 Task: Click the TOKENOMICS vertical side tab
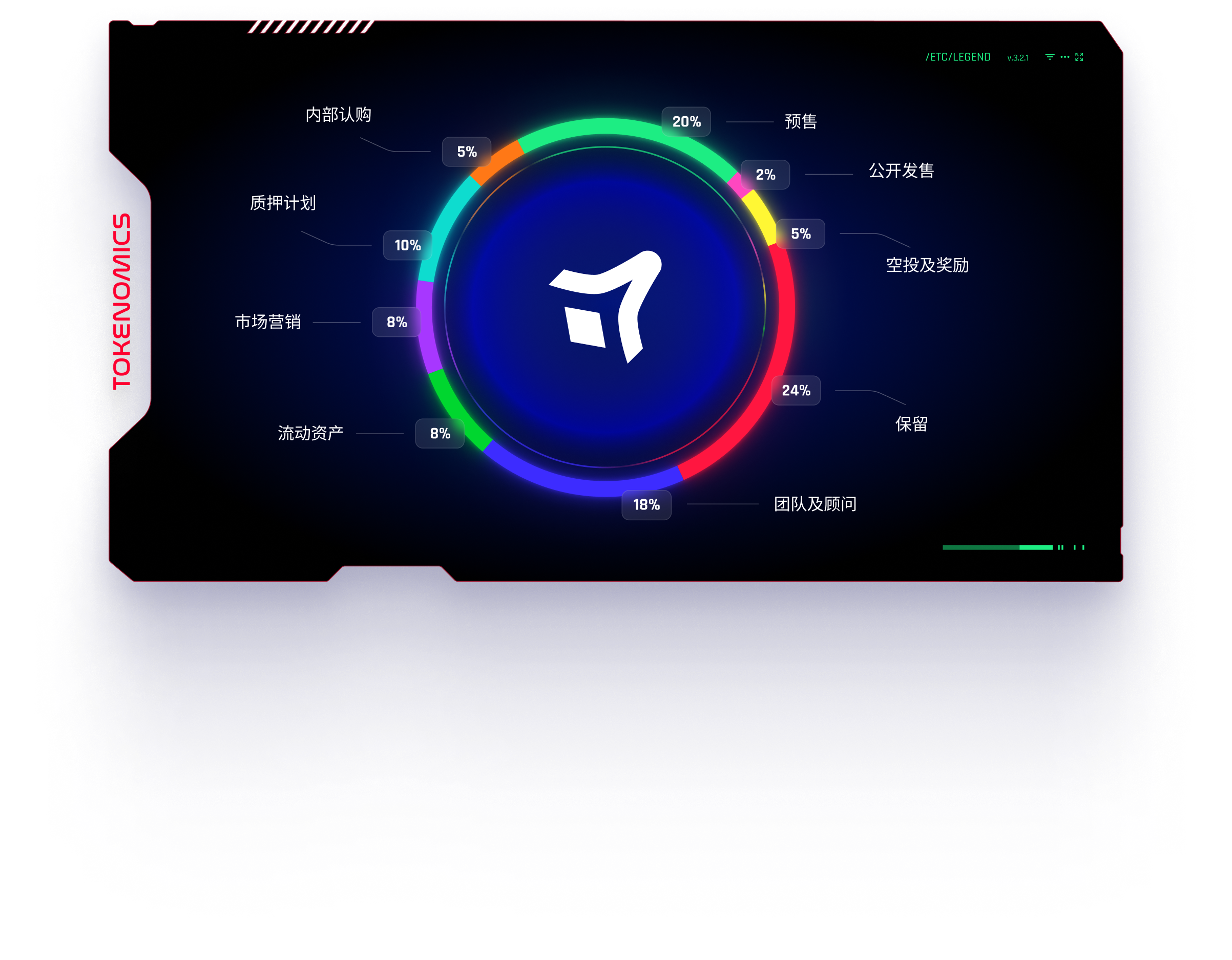point(121,301)
